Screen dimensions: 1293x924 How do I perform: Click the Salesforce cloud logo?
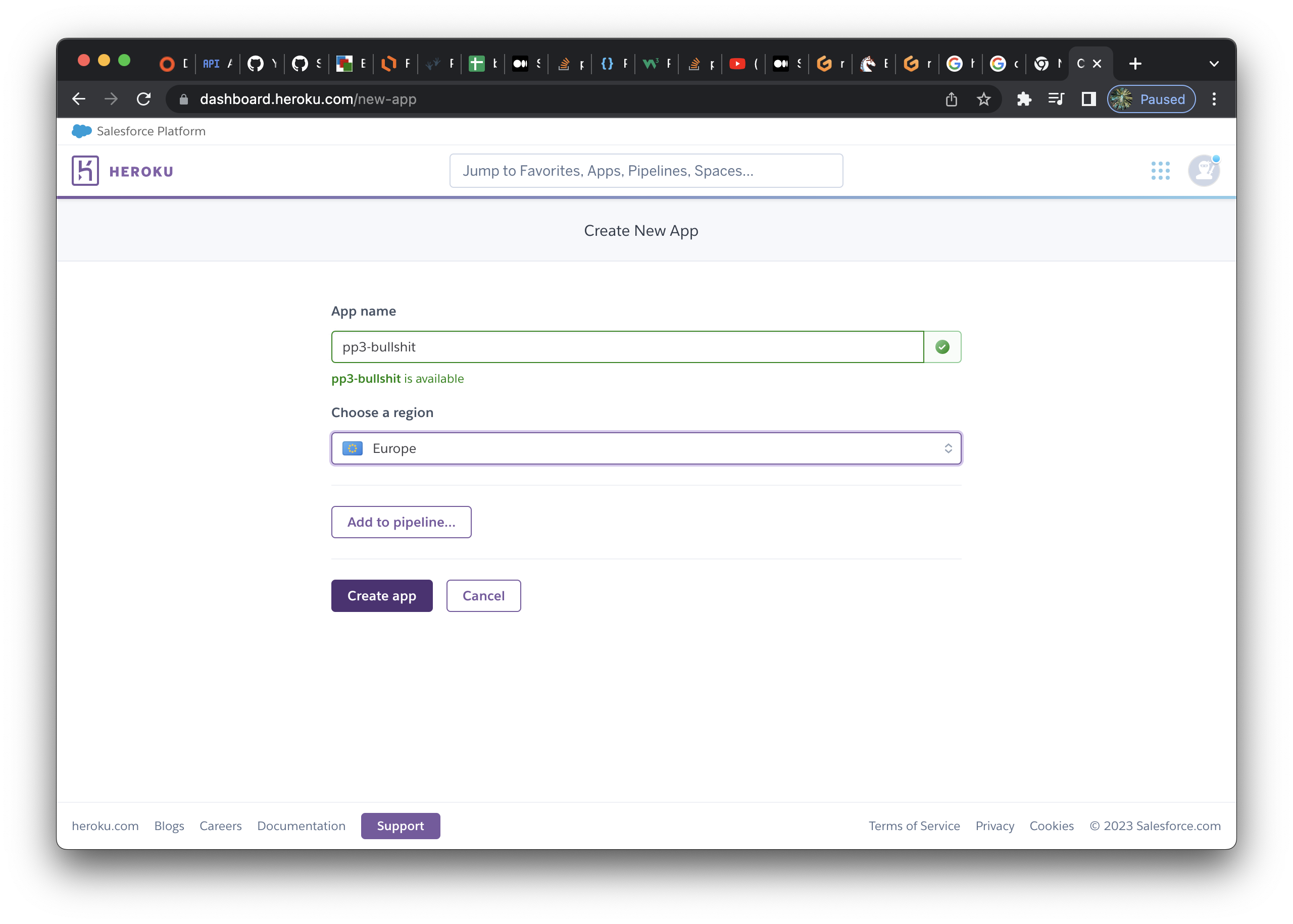pyautogui.click(x=81, y=131)
